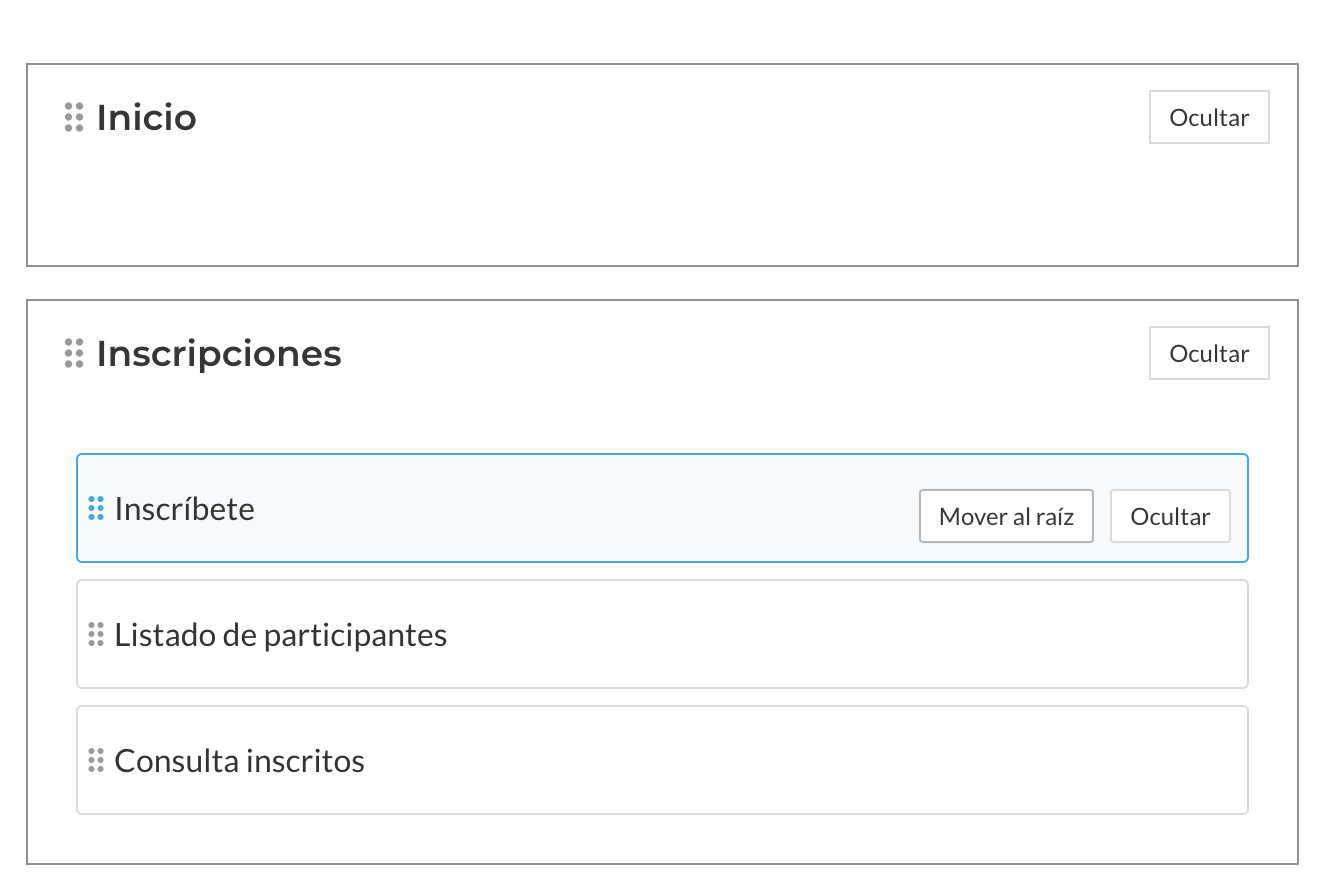The image size is (1334, 886).
Task: Click the Inscripciones section title
Action: [219, 354]
